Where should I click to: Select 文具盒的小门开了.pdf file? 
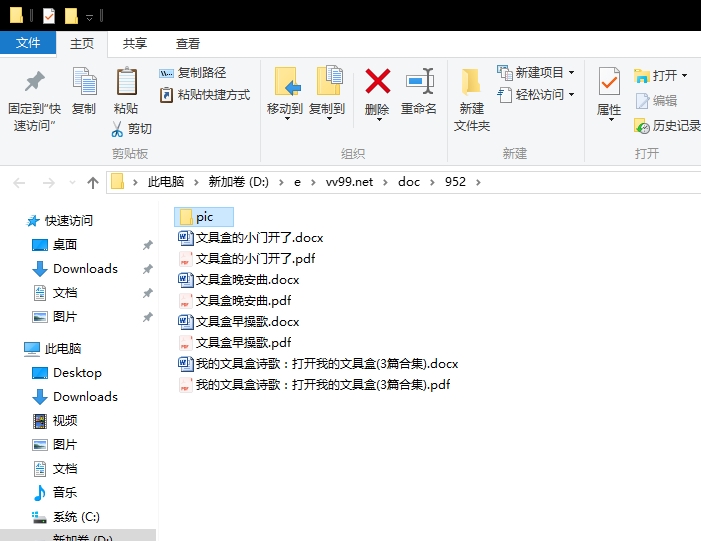246,258
